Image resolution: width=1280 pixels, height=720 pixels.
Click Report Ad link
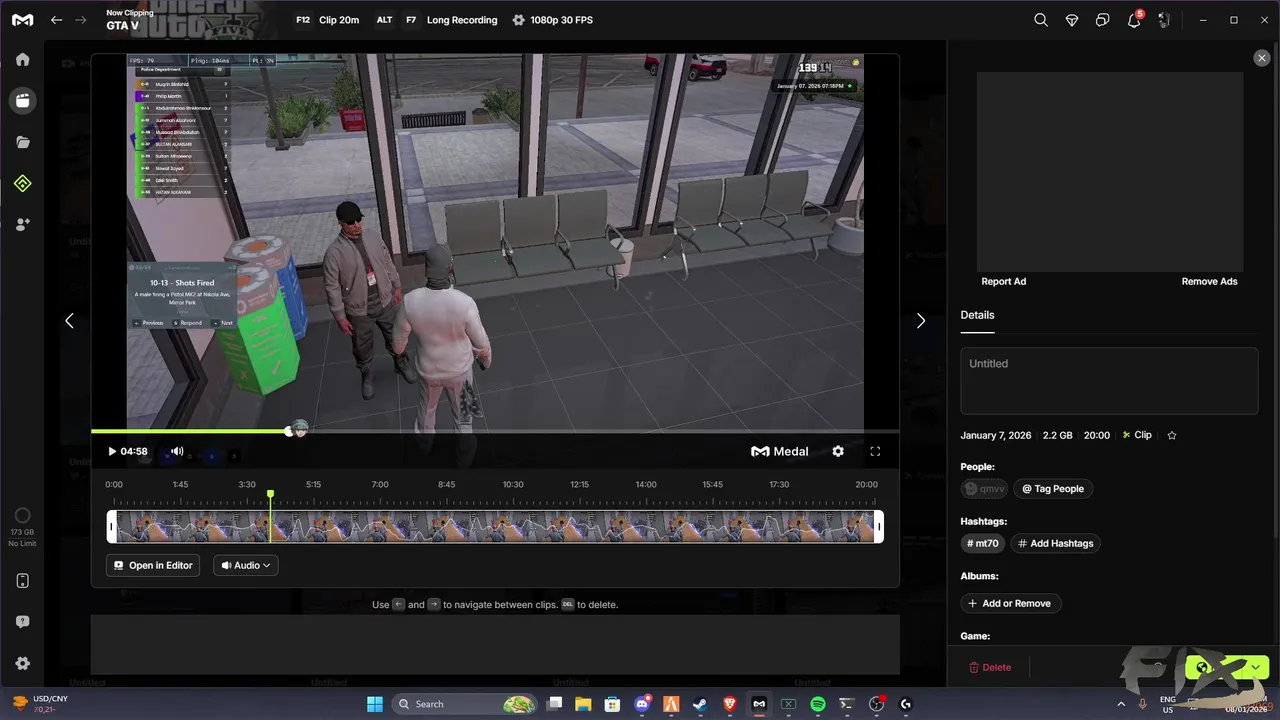pos(1003,281)
